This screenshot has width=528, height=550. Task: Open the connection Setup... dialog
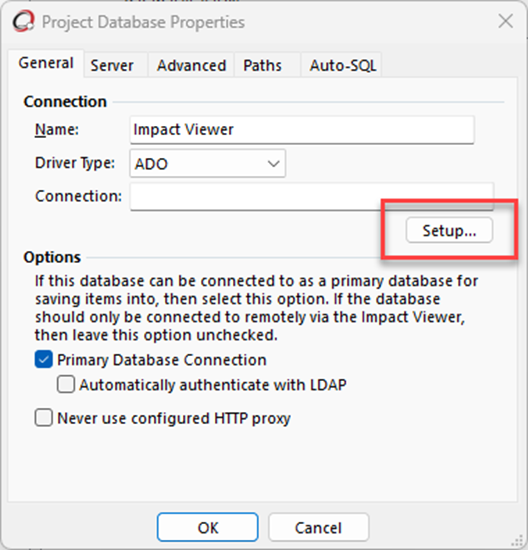pos(449,230)
